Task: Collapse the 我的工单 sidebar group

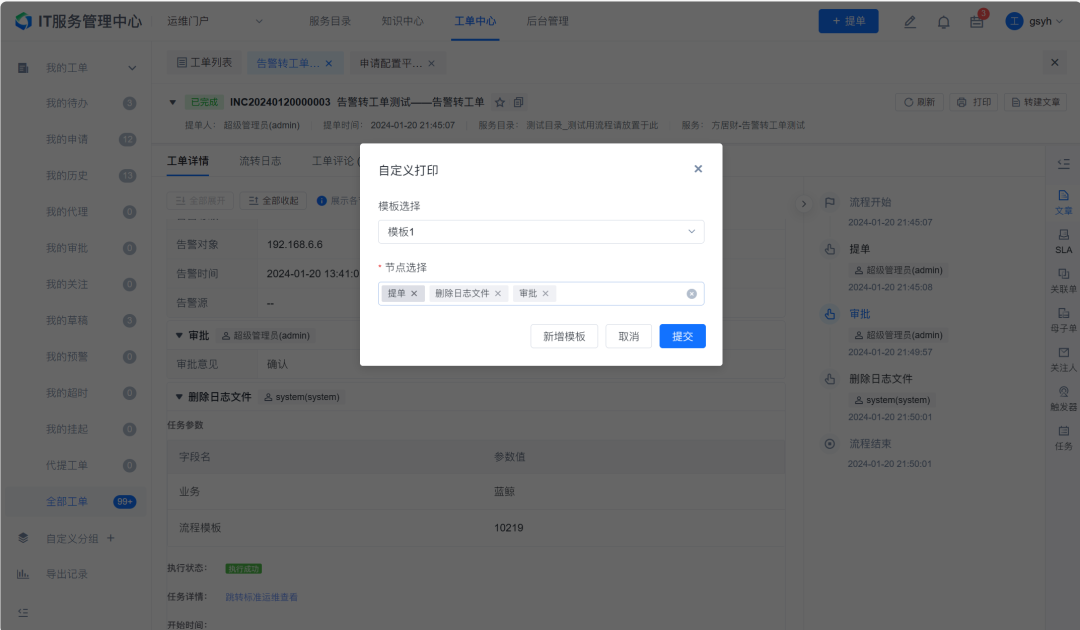Action: tap(132, 68)
